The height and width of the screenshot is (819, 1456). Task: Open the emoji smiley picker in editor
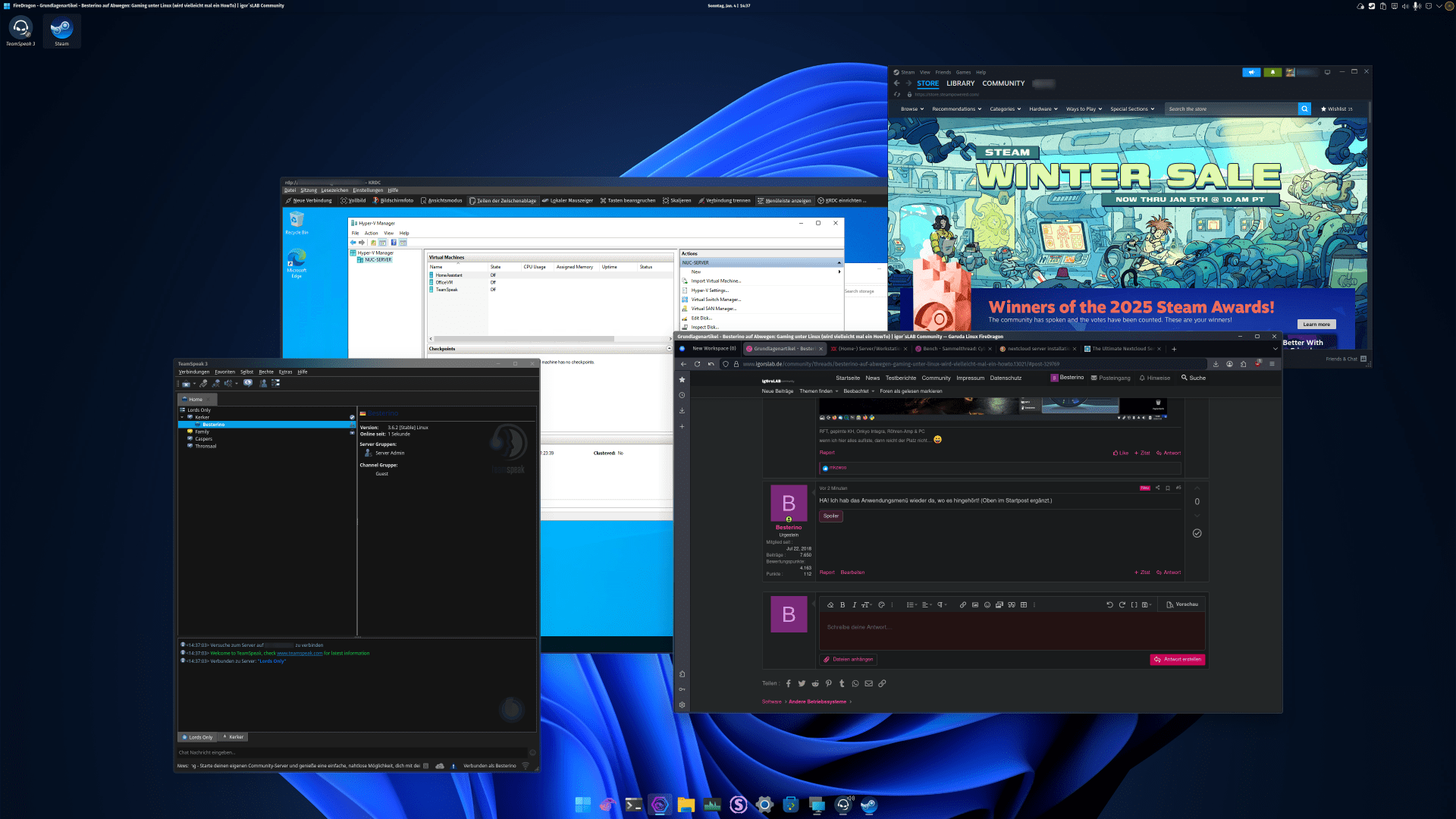(x=987, y=605)
